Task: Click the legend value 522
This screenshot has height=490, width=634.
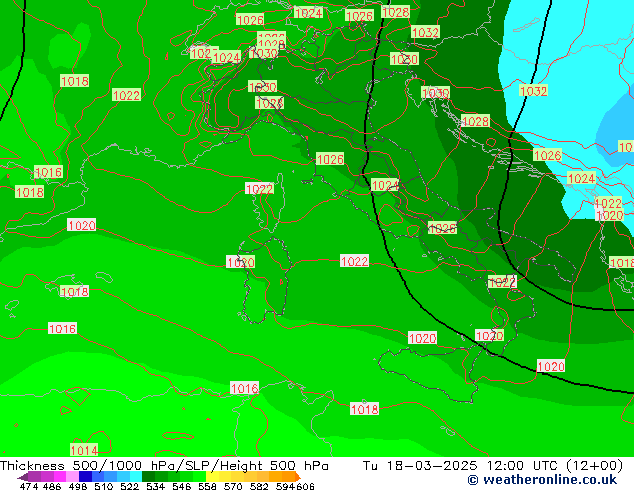Action: point(130,486)
